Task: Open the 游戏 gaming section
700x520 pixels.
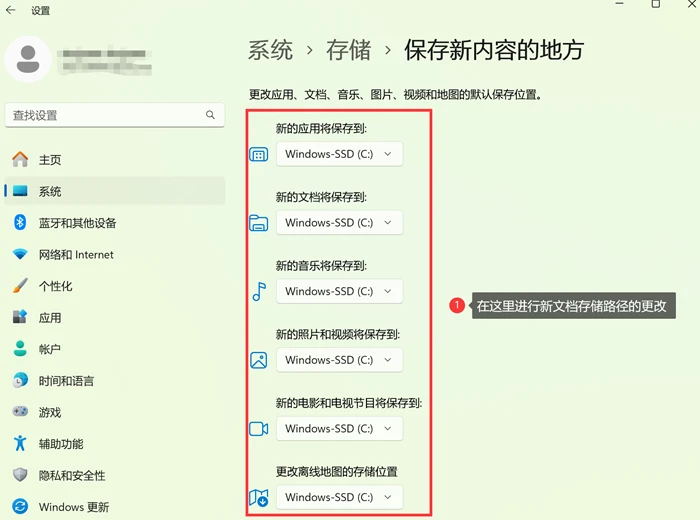Action: [115, 412]
